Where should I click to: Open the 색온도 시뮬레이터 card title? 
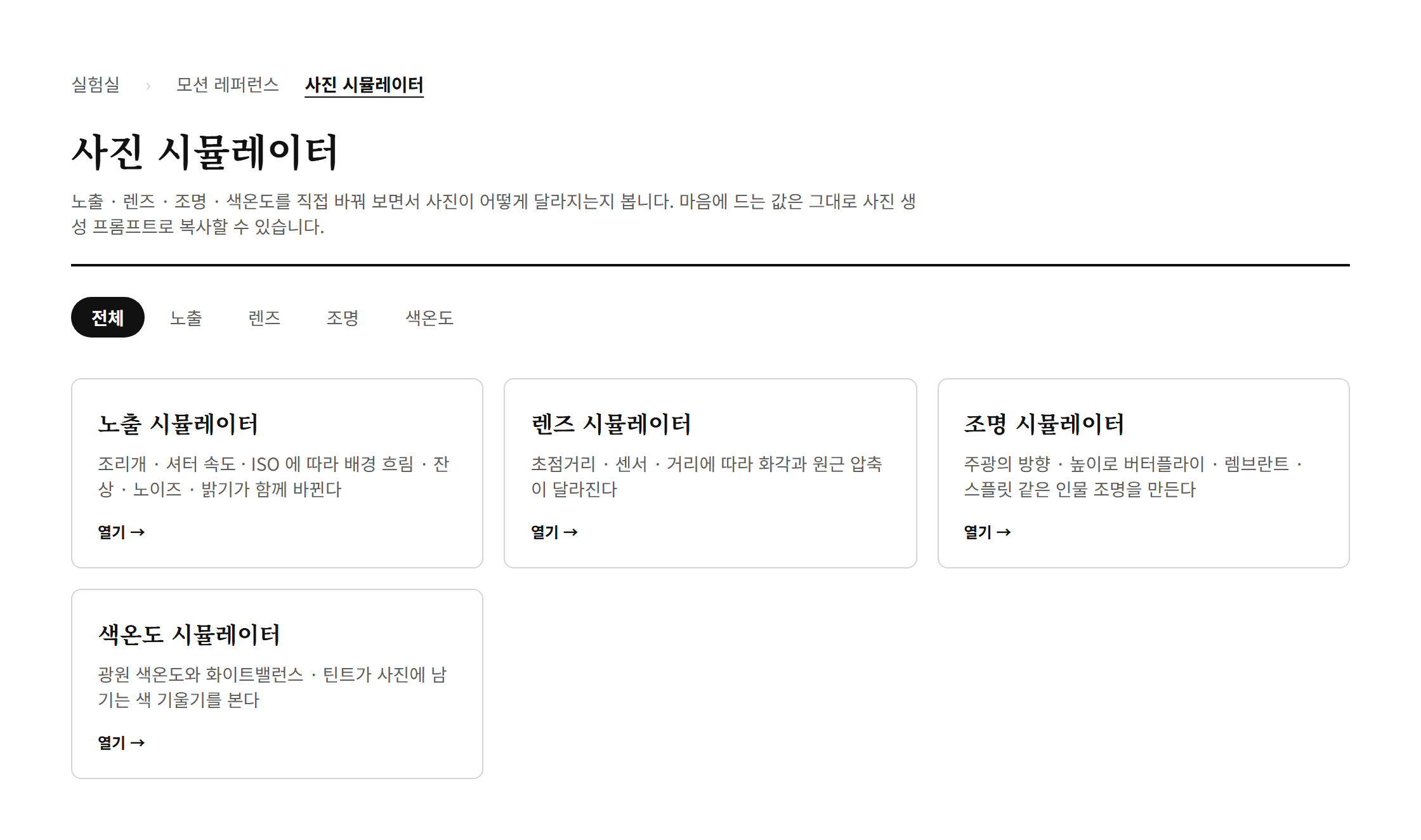[189, 634]
